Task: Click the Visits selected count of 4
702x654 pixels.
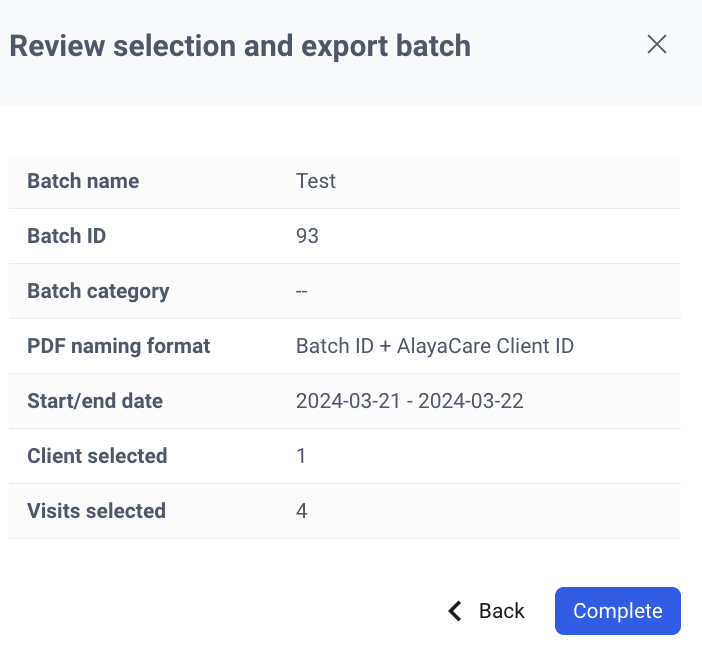Action: point(302,511)
